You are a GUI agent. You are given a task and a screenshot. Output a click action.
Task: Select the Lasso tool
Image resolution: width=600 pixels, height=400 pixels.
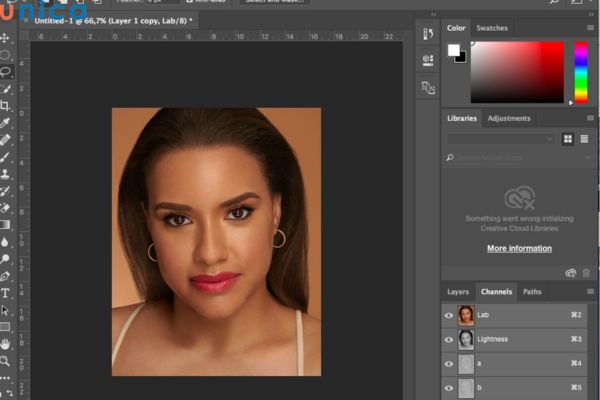coord(6,72)
